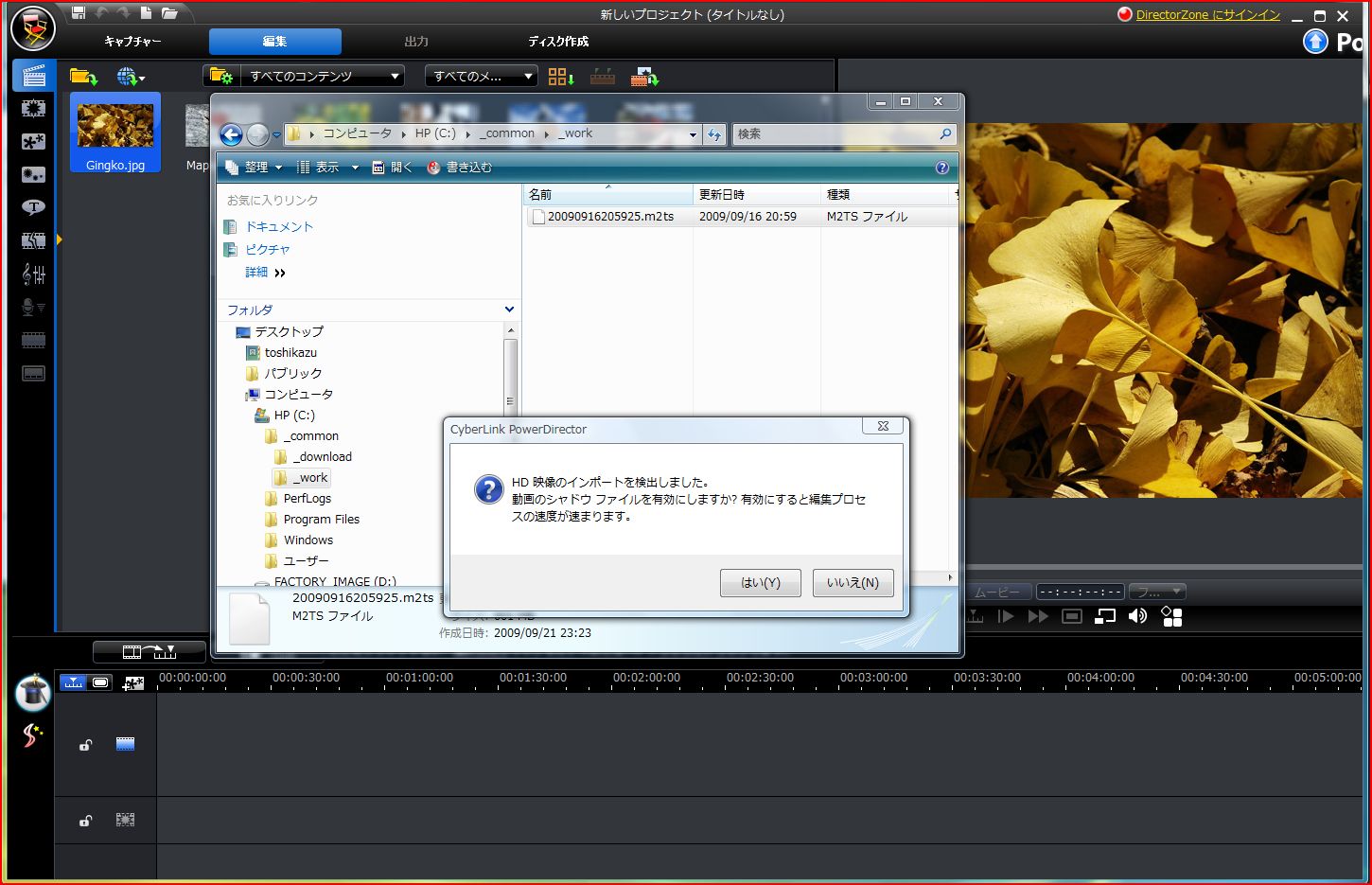Click the insert clip to timeline button
This screenshot has width=1372, height=885.
[150, 652]
